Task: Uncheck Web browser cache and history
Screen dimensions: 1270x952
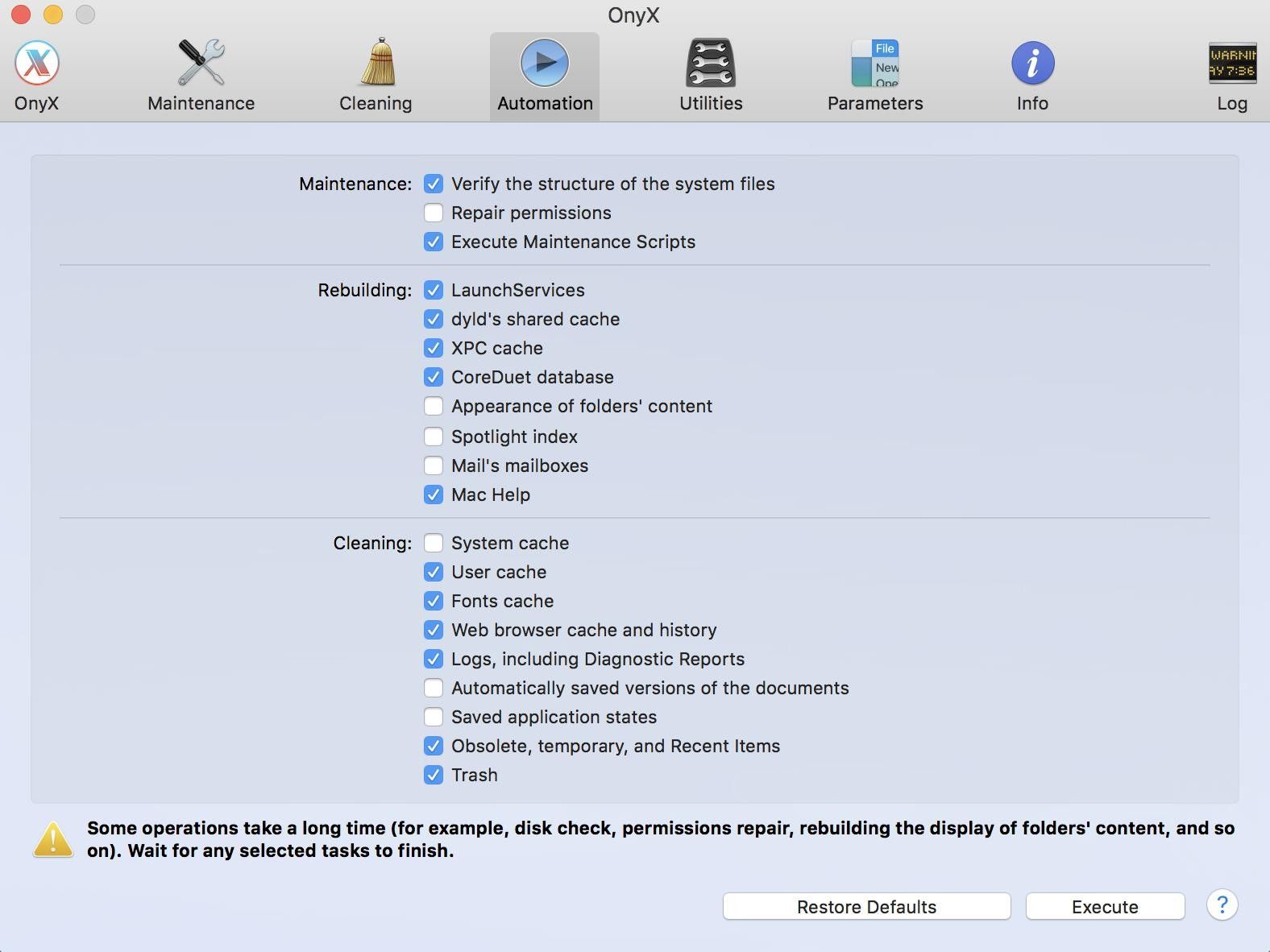Action: [x=434, y=630]
